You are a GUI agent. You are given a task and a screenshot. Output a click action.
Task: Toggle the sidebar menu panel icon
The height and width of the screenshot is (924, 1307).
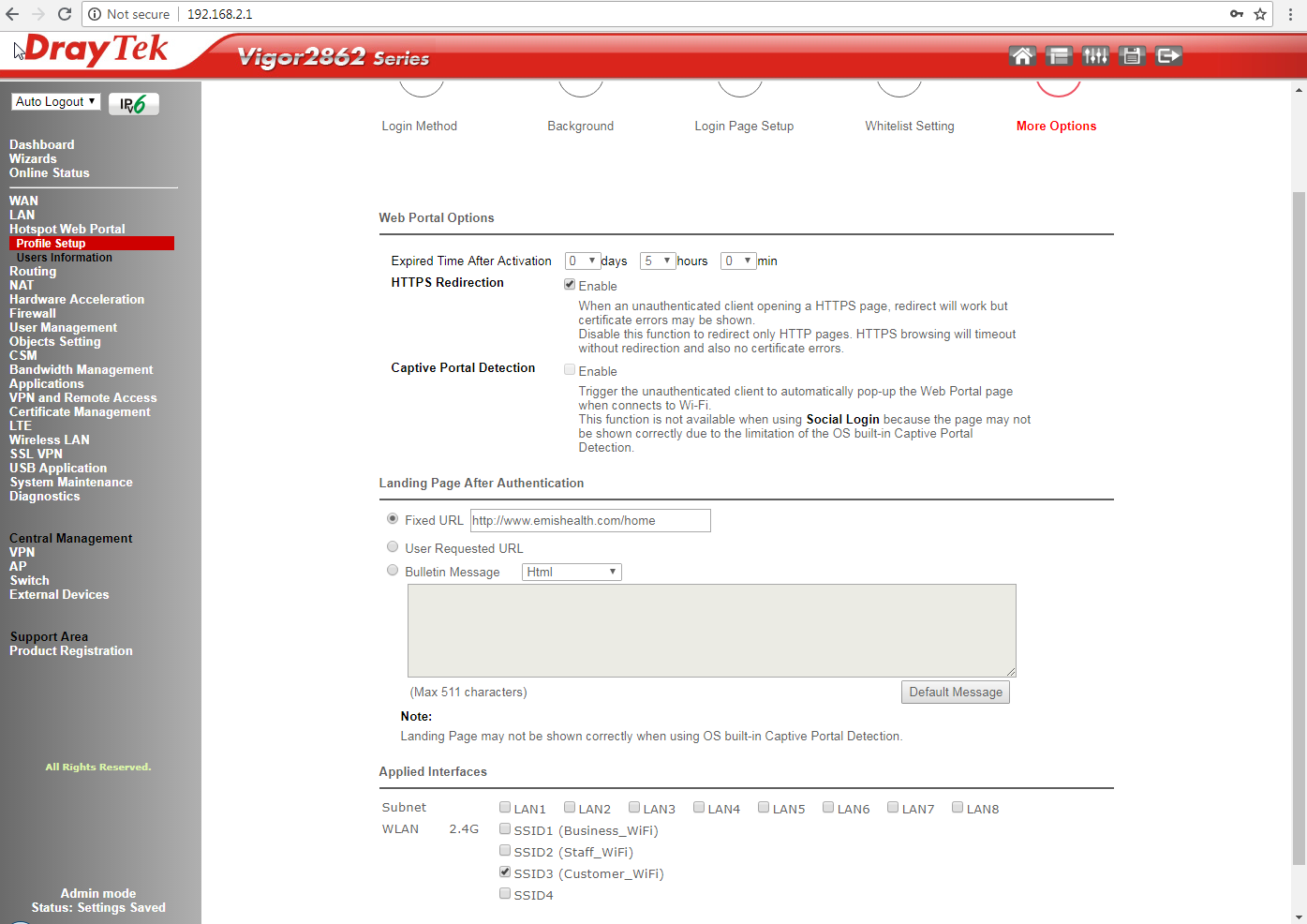click(1059, 55)
